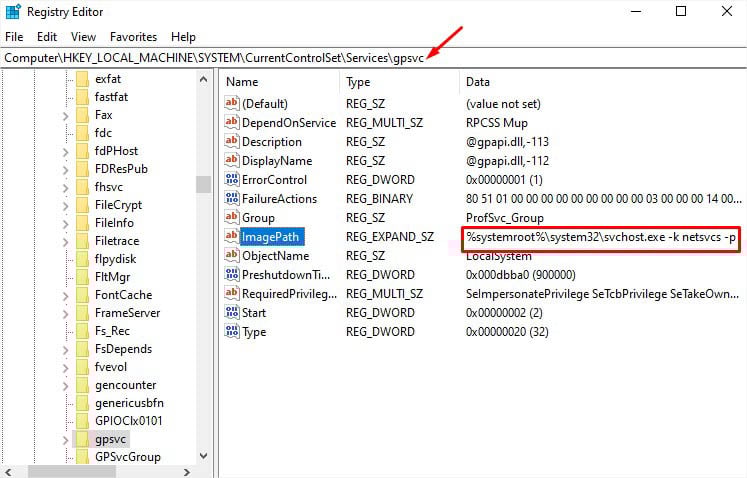Click the genericusbfn folder icon
This screenshot has width=747, height=478.
(x=82, y=403)
